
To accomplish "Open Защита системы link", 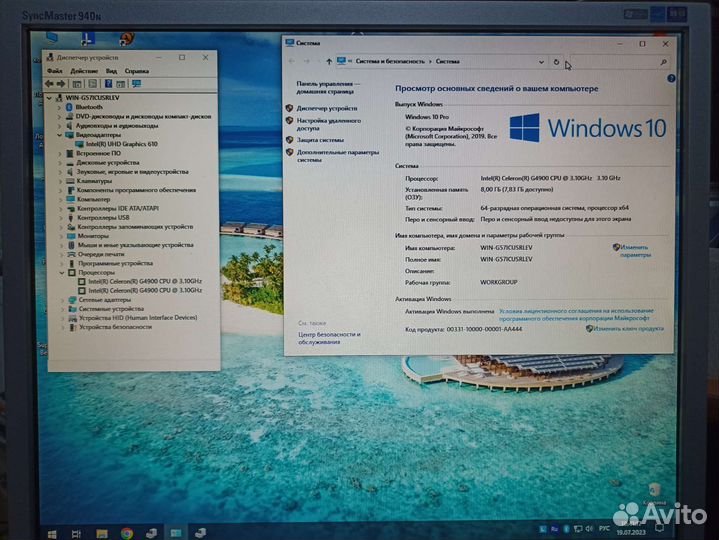I will click(x=320, y=140).
